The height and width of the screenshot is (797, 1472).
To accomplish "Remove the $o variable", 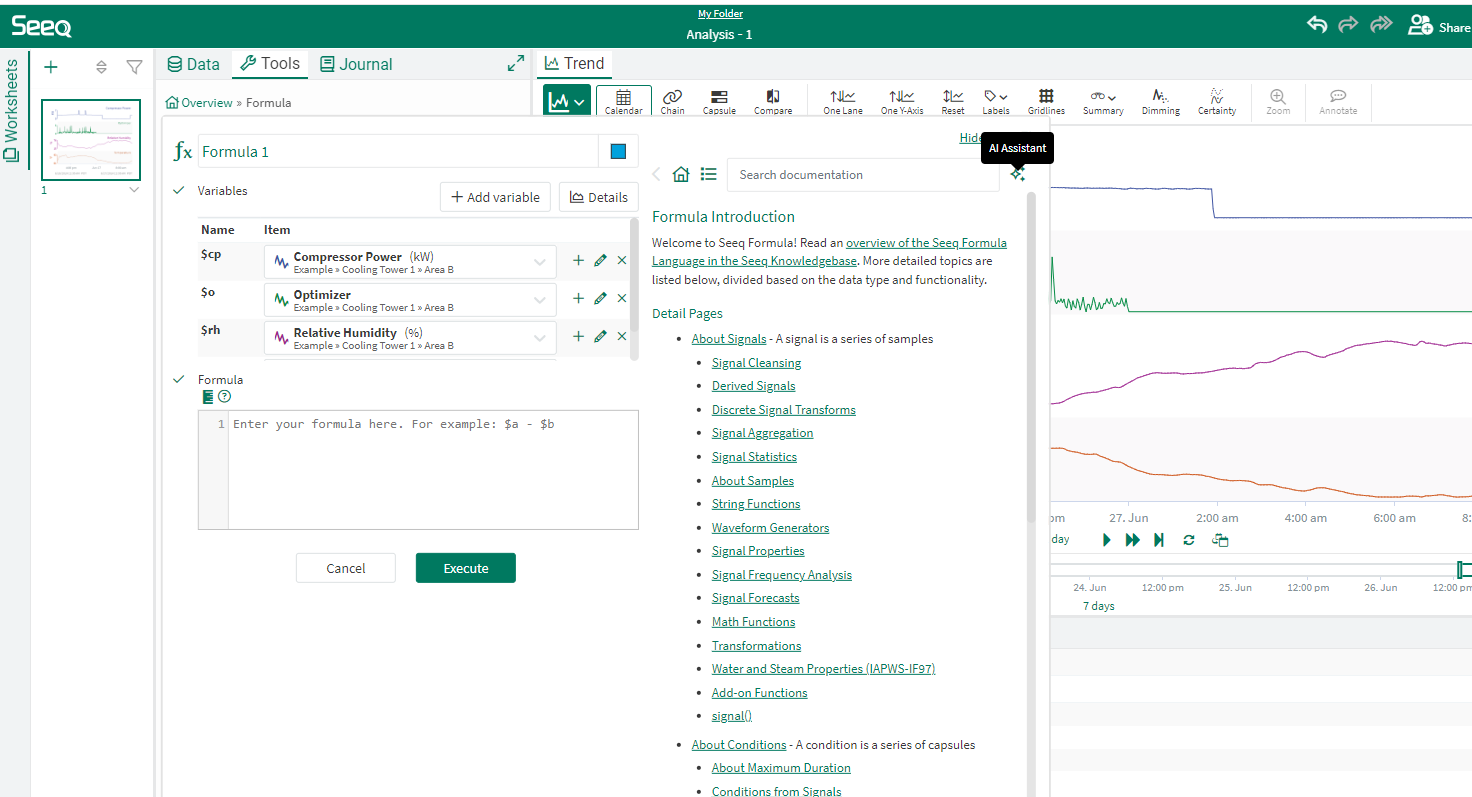I will [x=622, y=298].
